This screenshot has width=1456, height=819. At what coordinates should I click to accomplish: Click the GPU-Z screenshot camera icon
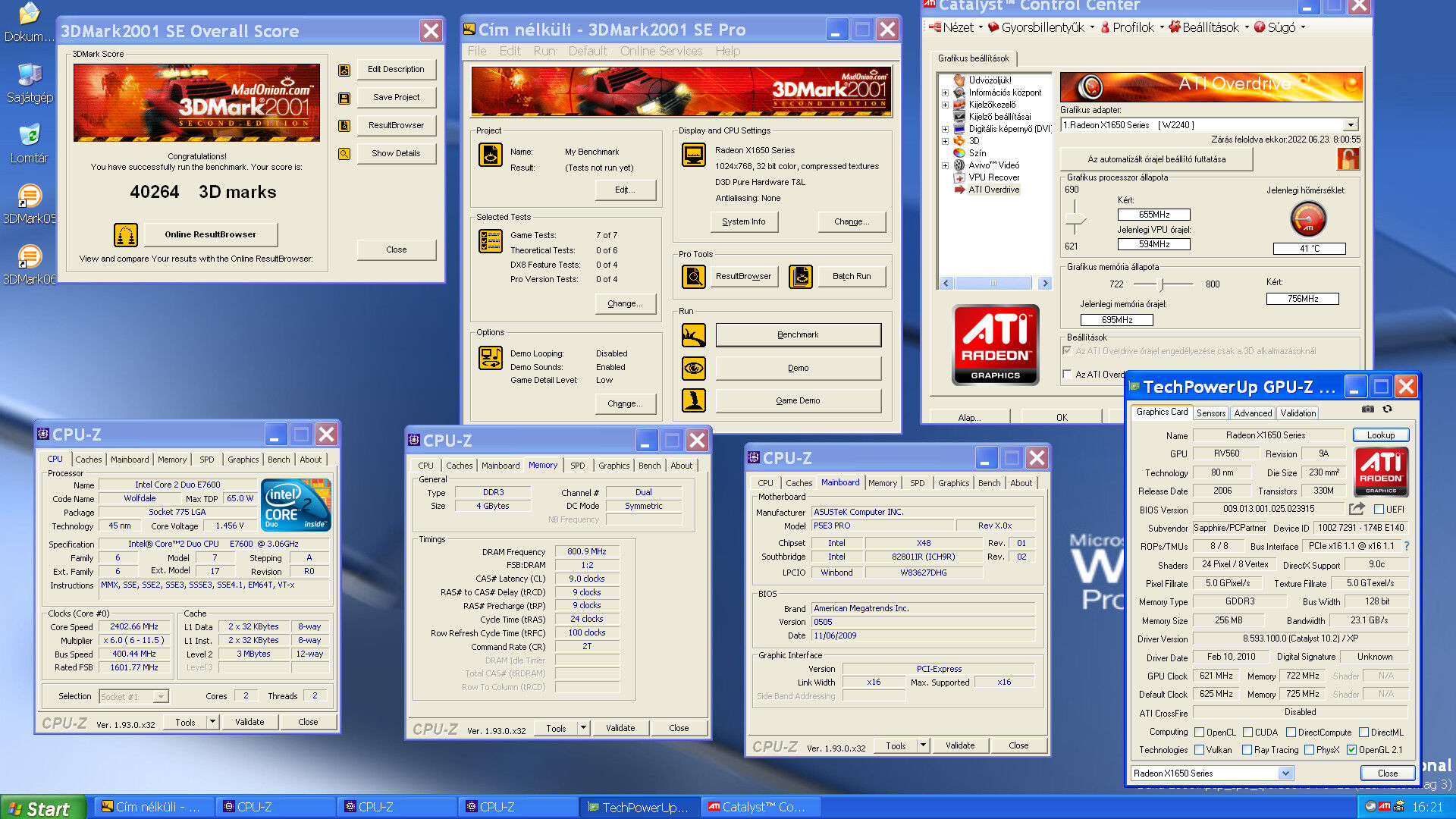tap(1367, 409)
